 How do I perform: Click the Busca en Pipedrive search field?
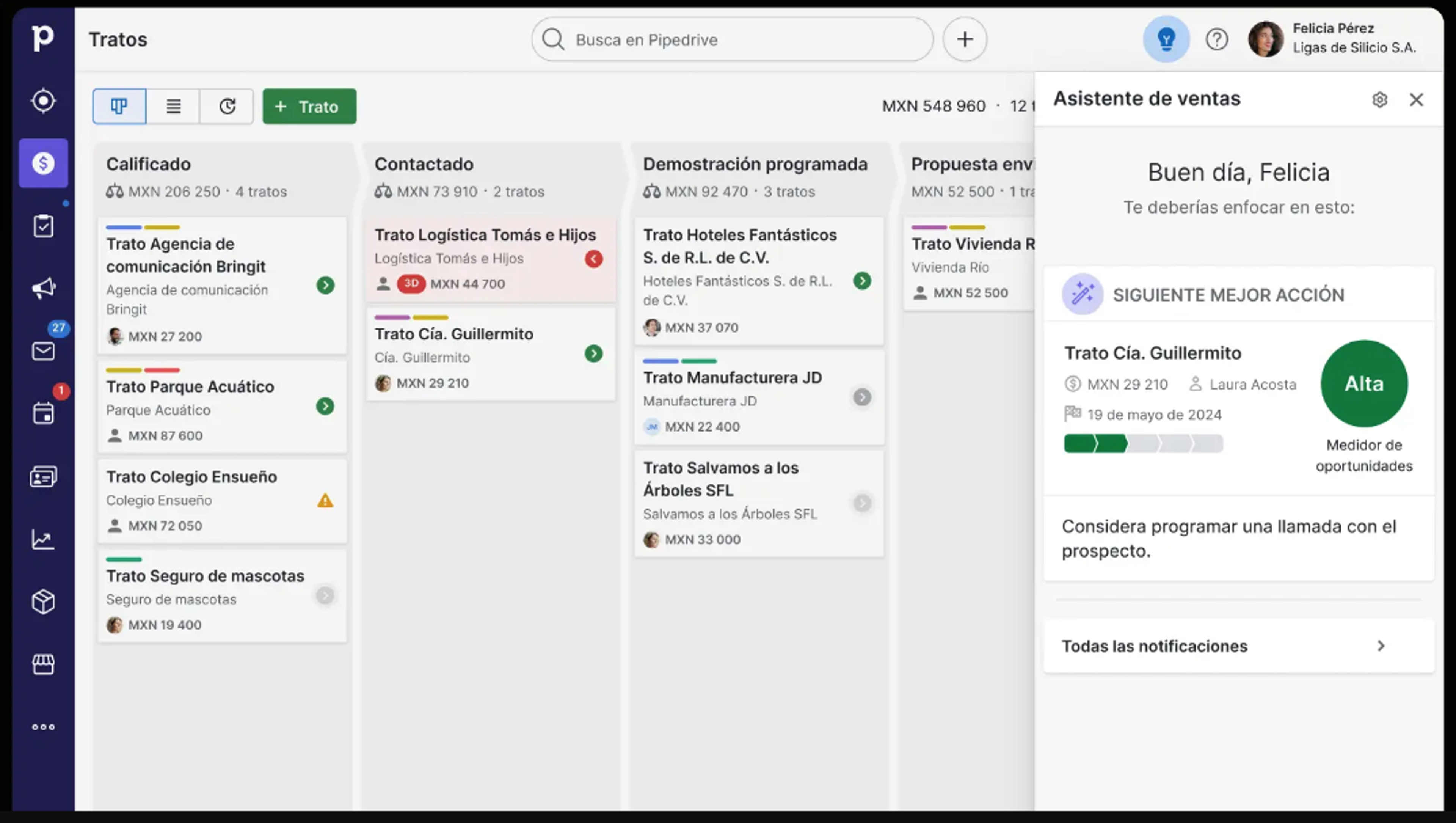pos(732,39)
